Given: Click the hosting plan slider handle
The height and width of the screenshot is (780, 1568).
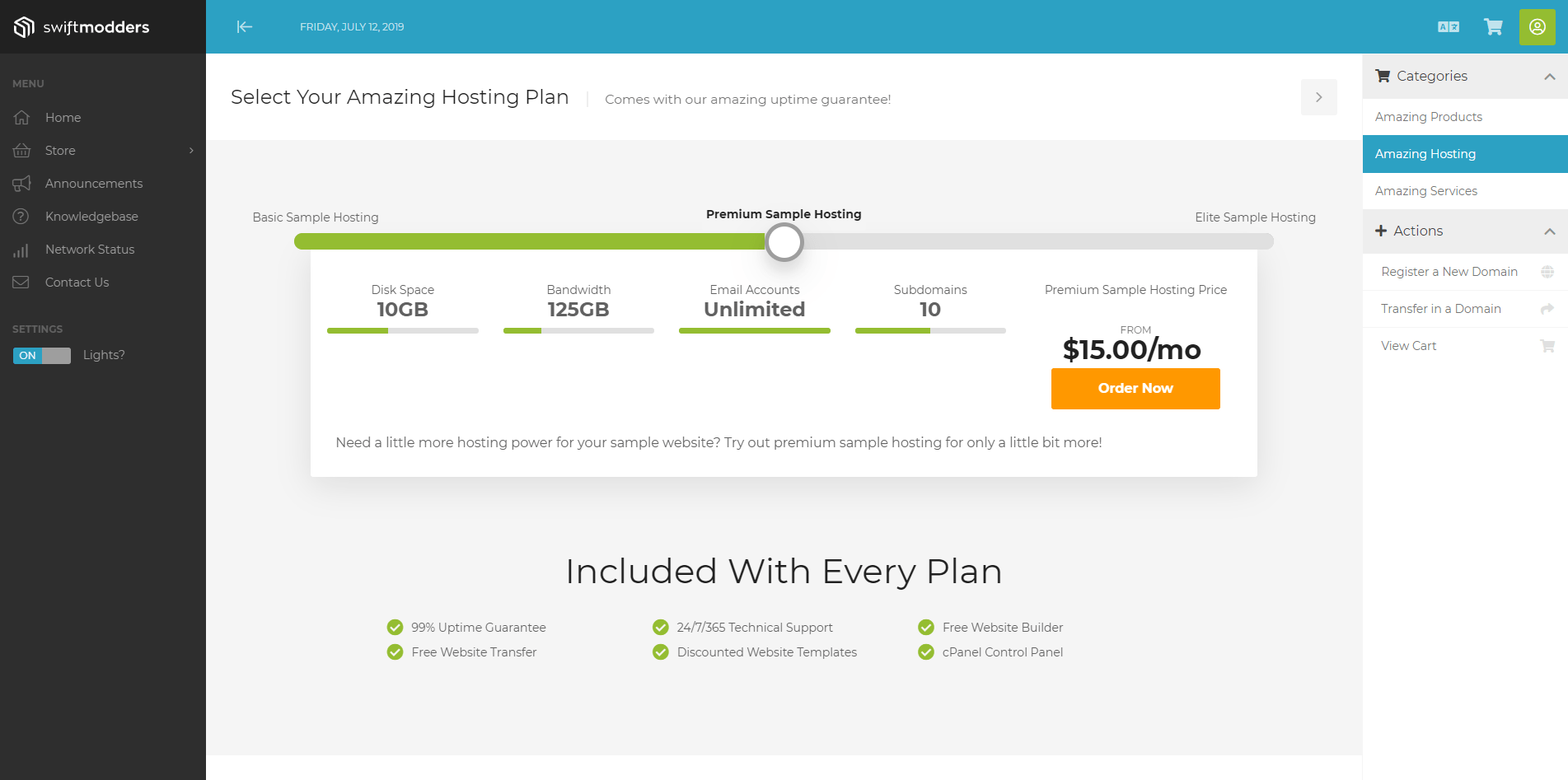Looking at the screenshot, I should tap(784, 242).
